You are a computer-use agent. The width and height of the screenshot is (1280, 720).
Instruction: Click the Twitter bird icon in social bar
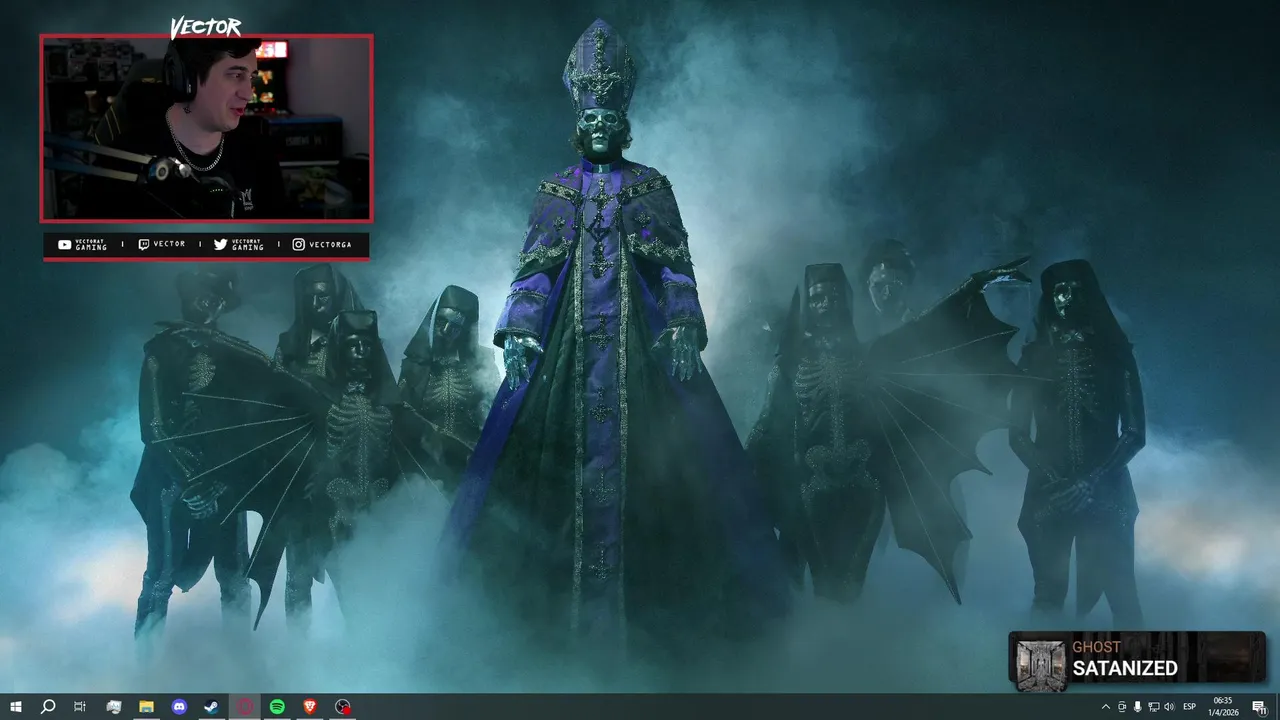tap(220, 245)
